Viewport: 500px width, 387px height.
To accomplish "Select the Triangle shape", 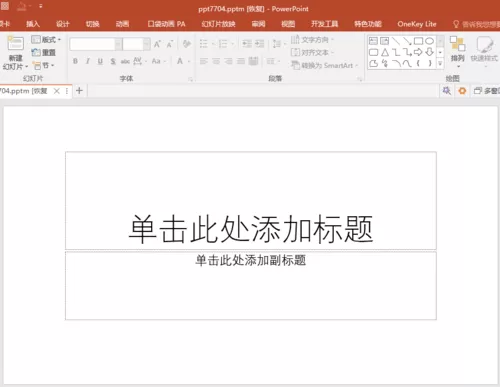I will pyautogui.click(x=385, y=52).
